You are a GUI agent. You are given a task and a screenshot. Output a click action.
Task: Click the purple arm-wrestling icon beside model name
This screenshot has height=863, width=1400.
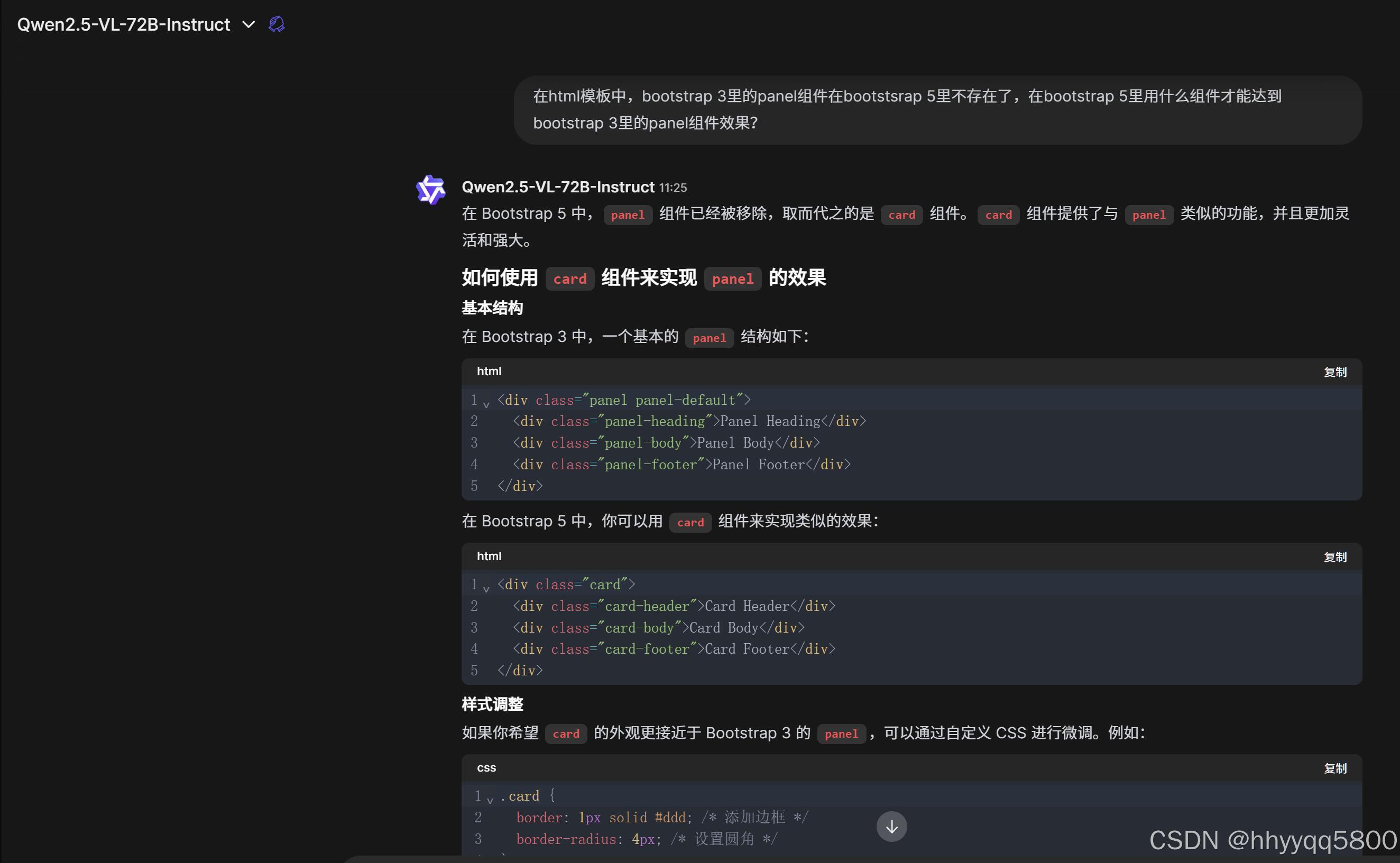point(277,24)
